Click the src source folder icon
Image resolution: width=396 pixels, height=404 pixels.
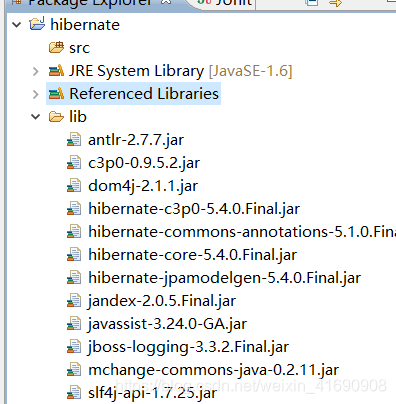tap(56, 48)
